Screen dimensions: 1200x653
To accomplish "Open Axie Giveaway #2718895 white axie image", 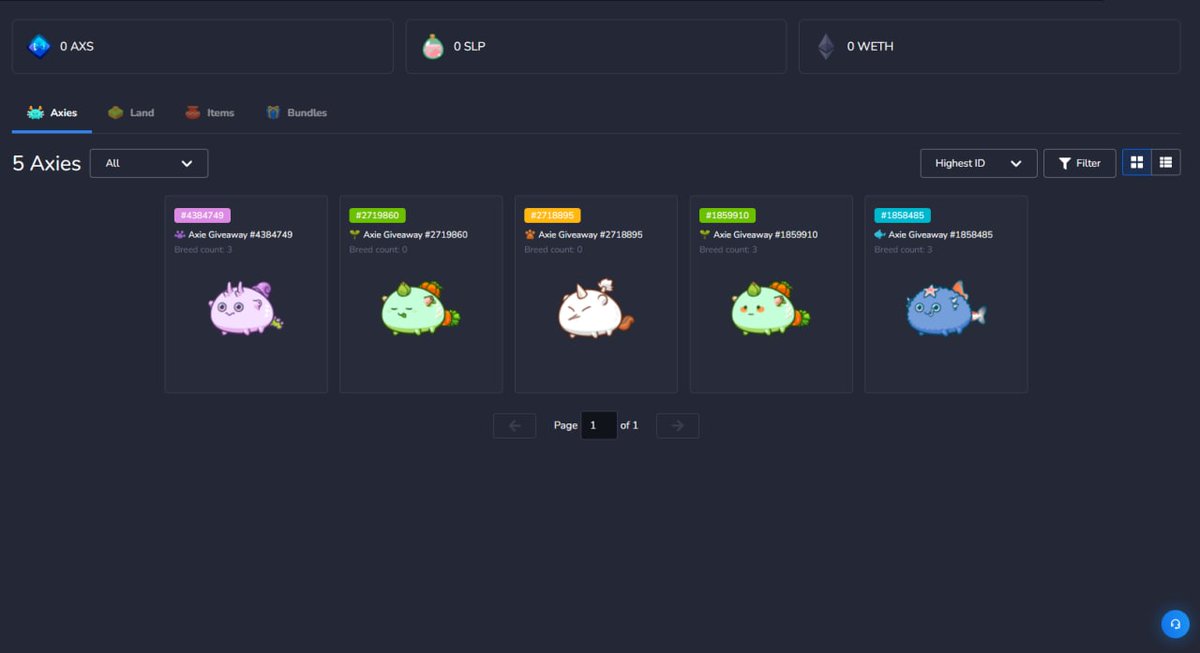I will (x=596, y=308).
